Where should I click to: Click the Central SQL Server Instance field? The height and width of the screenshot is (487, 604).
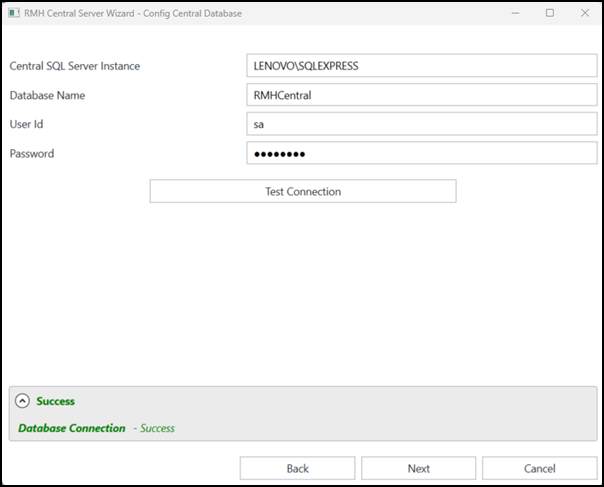click(422, 66)
